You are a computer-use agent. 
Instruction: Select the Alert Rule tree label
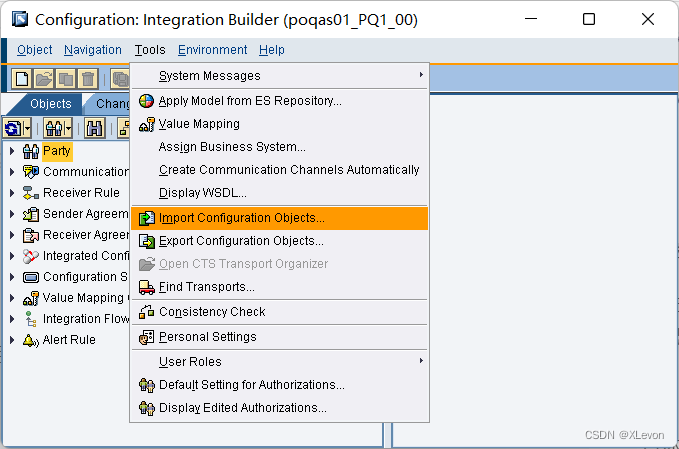(69, 340)
